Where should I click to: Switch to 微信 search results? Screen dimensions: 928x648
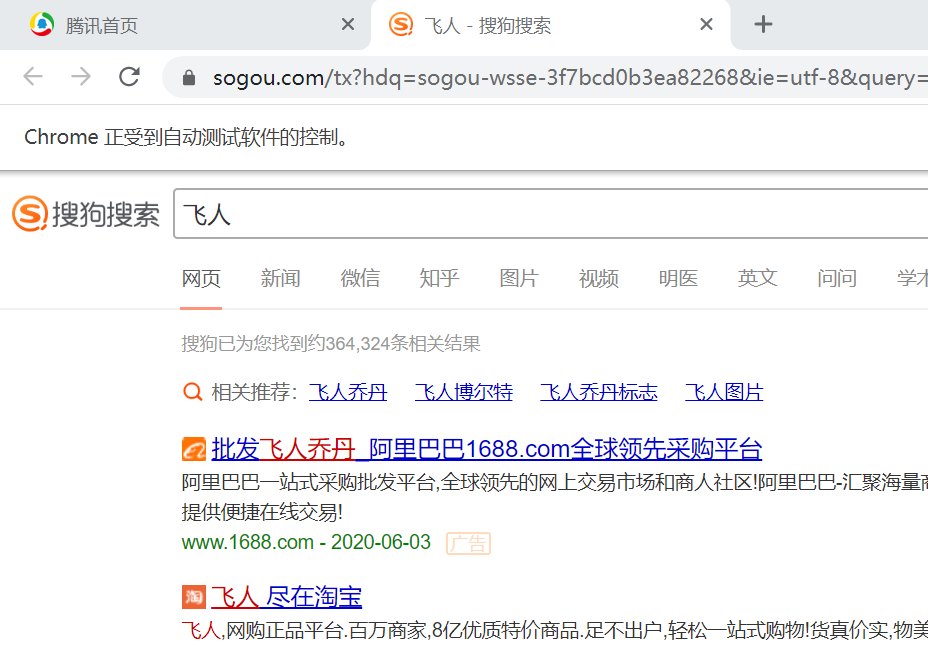(x=360, y=278)
